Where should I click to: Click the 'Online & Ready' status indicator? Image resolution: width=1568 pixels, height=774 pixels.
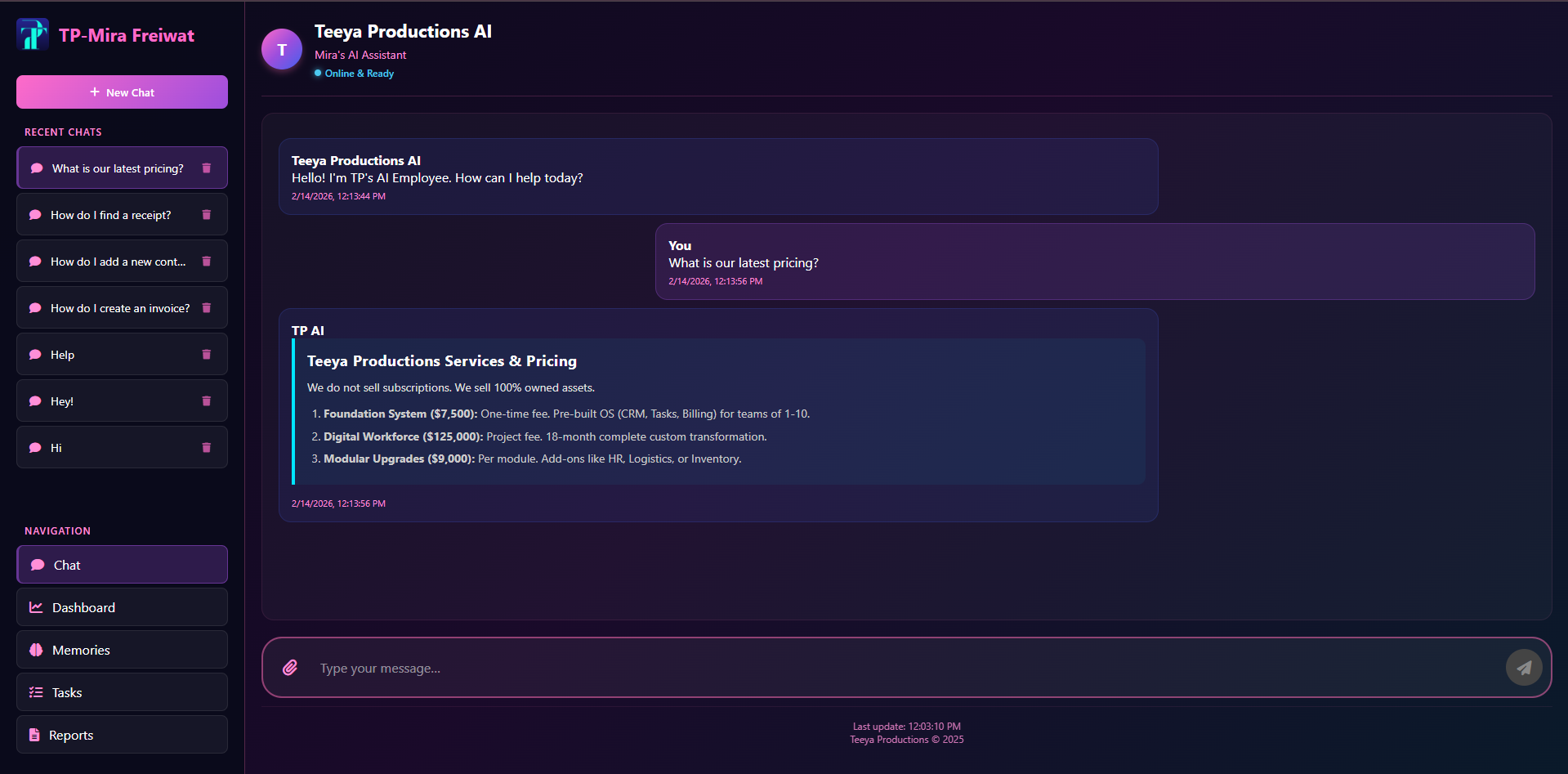[354, 73]
